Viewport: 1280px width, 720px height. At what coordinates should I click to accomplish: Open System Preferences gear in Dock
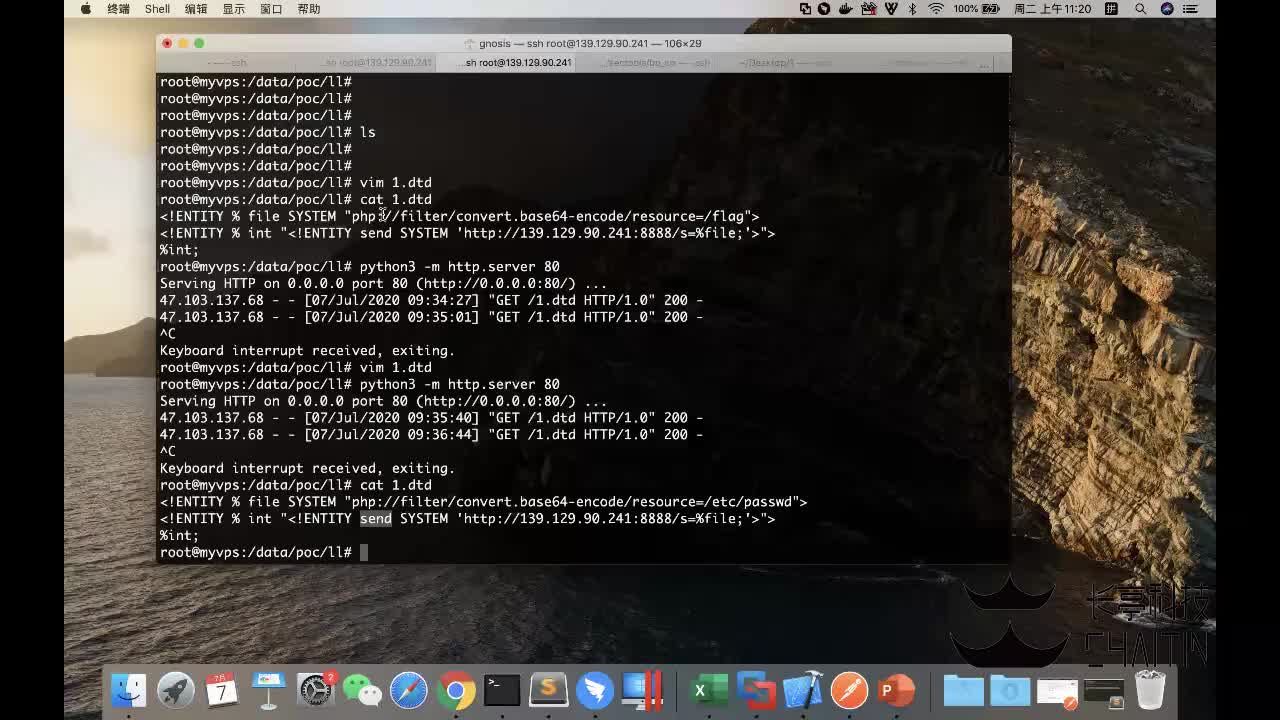315,690
